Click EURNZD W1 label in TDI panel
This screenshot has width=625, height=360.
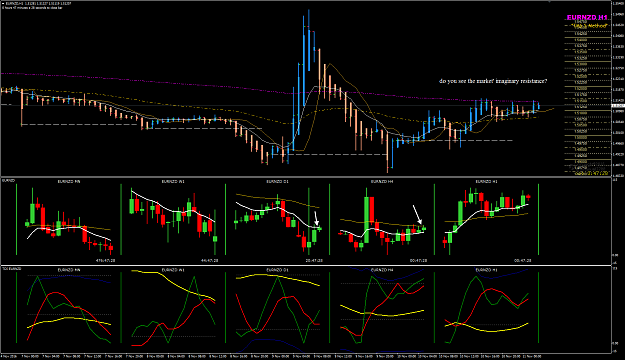pos(173,270)
